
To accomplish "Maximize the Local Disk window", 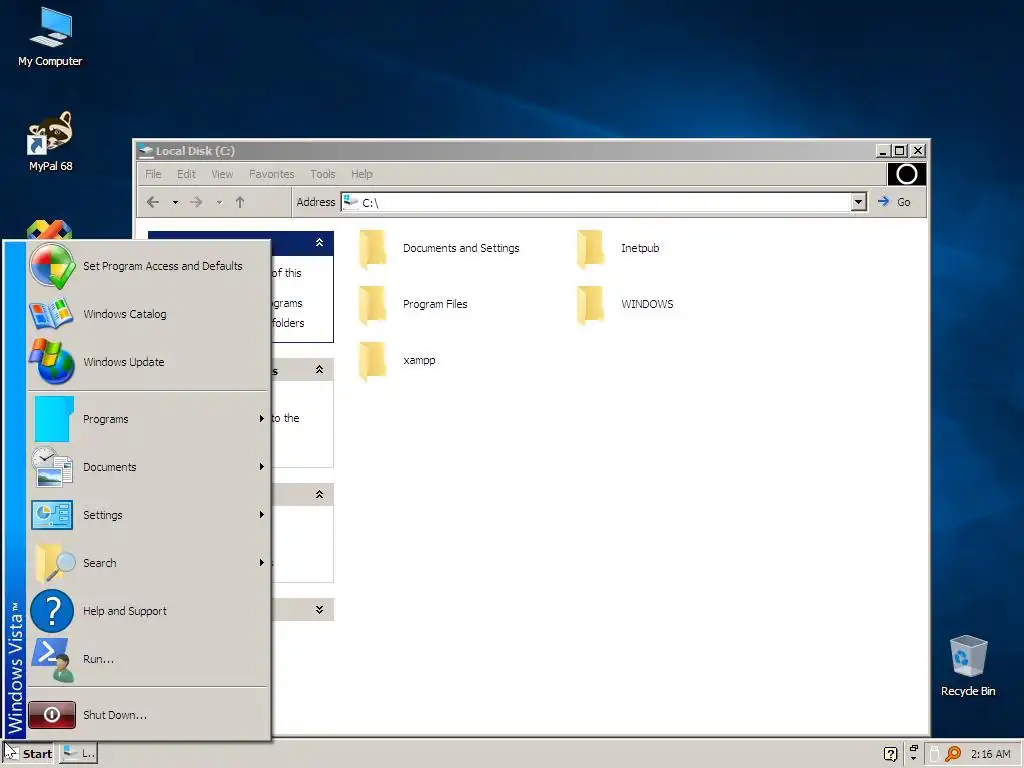I will point(899,151).
